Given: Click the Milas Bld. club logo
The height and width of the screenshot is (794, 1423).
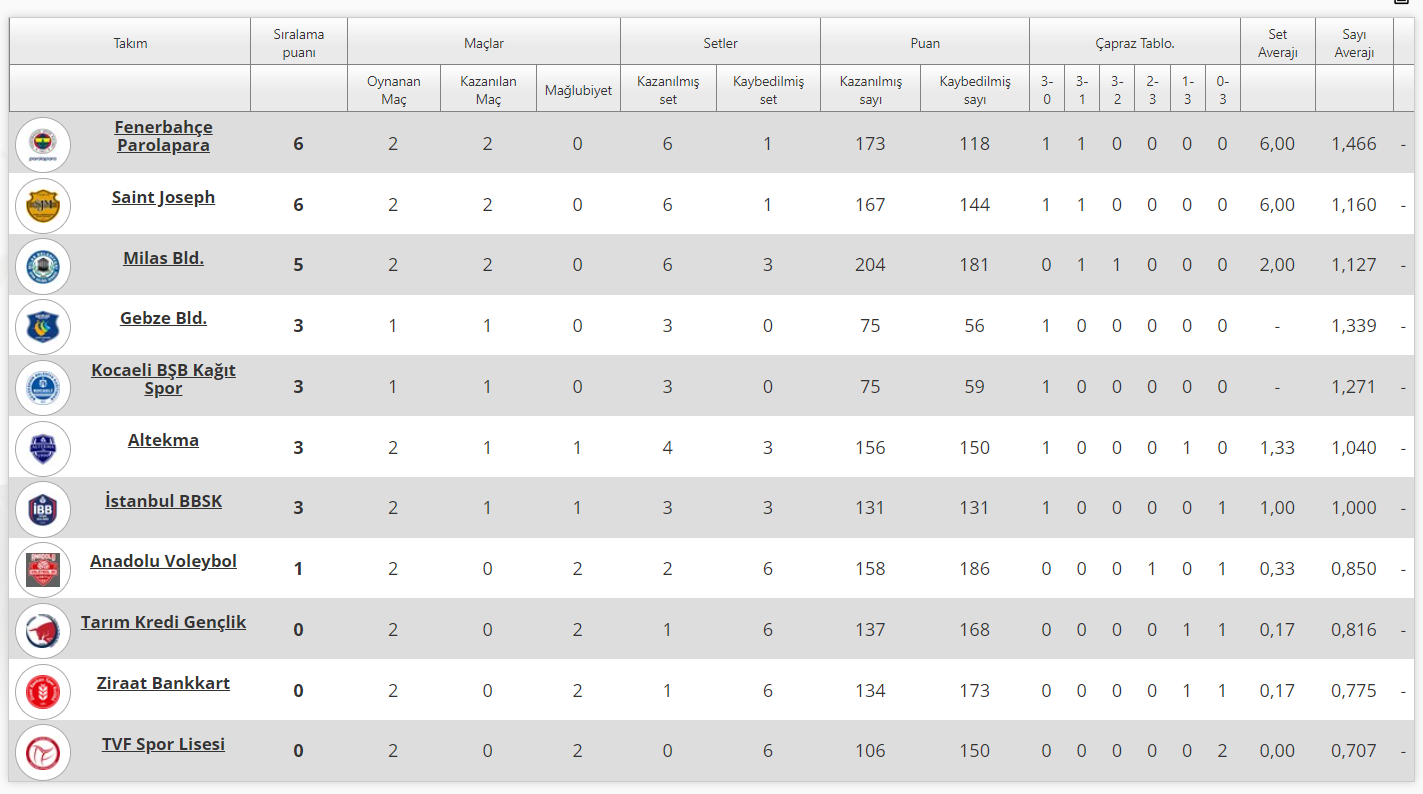Looking at the screenshot, I should [x=43, y=266].
